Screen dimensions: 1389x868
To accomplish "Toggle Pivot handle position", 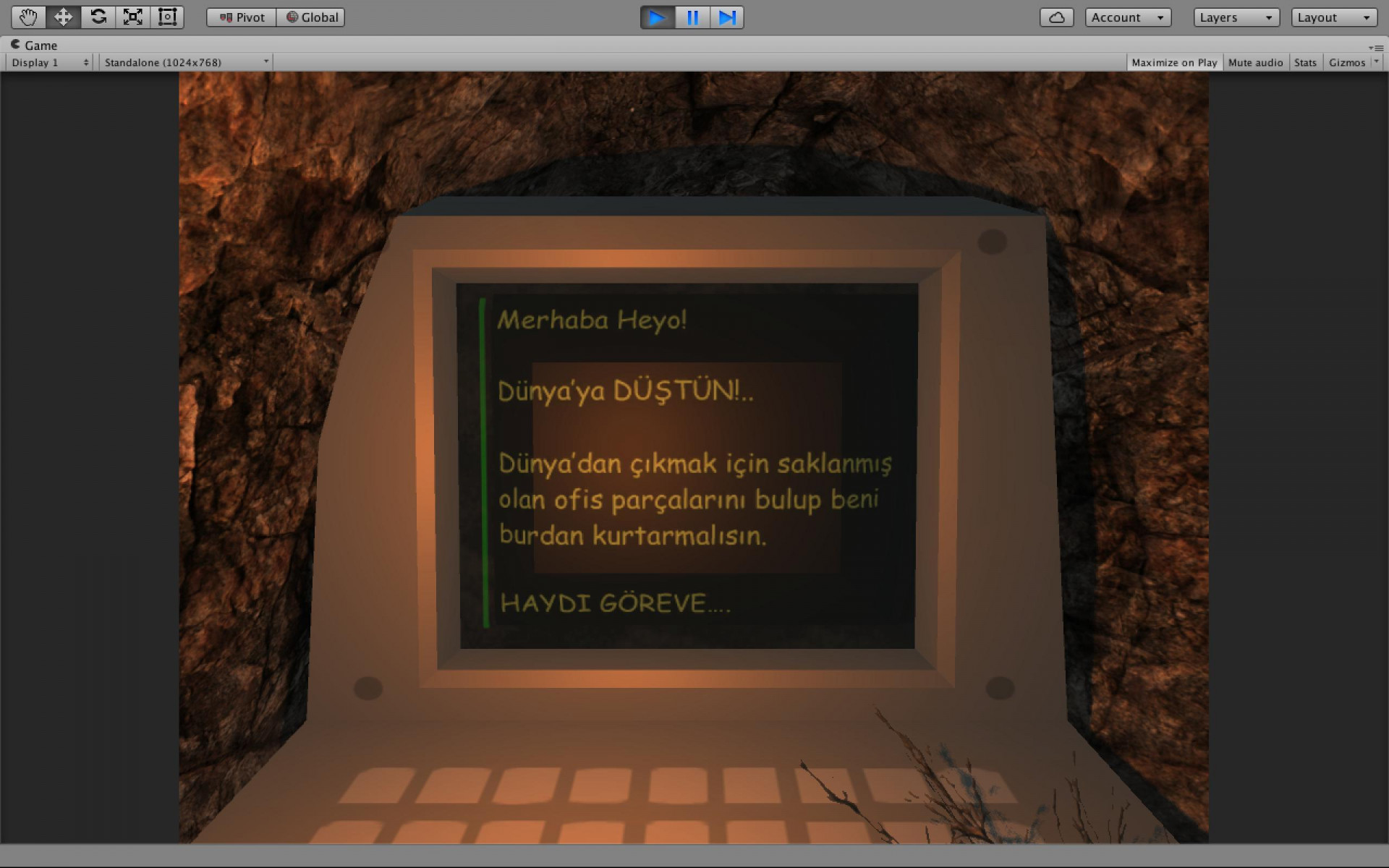I will point(242,17).
